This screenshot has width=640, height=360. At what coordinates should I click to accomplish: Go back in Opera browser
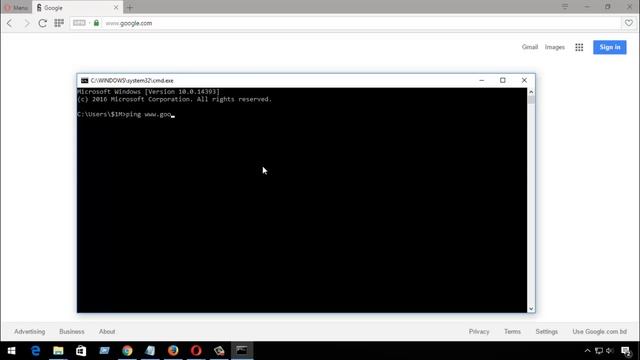pos(9,23)
